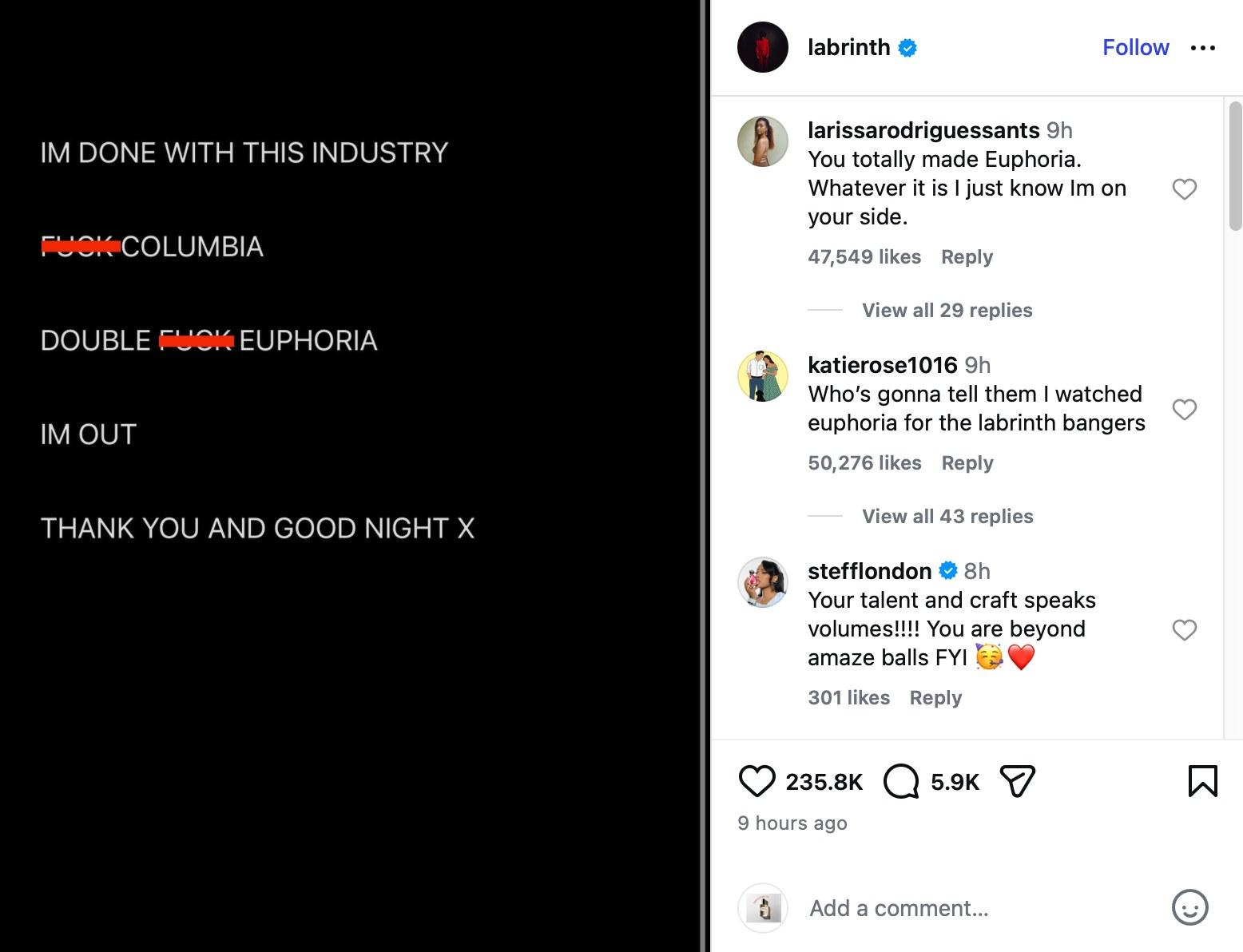Like larissarodriguessants' comment with the heart
Screen dimensions: 1243x952
[x=1185, y=189]
